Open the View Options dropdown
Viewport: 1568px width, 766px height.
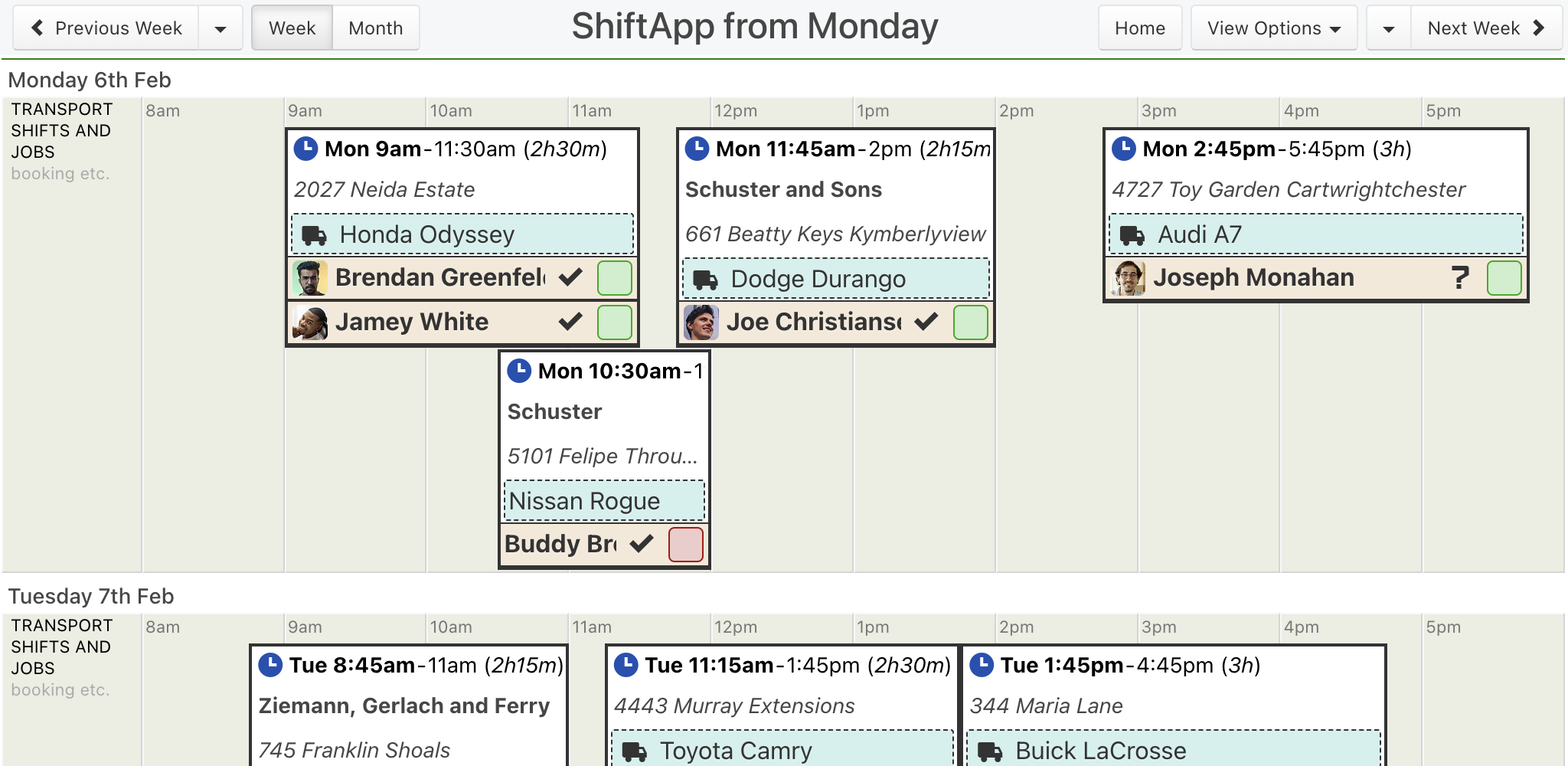1274,28
